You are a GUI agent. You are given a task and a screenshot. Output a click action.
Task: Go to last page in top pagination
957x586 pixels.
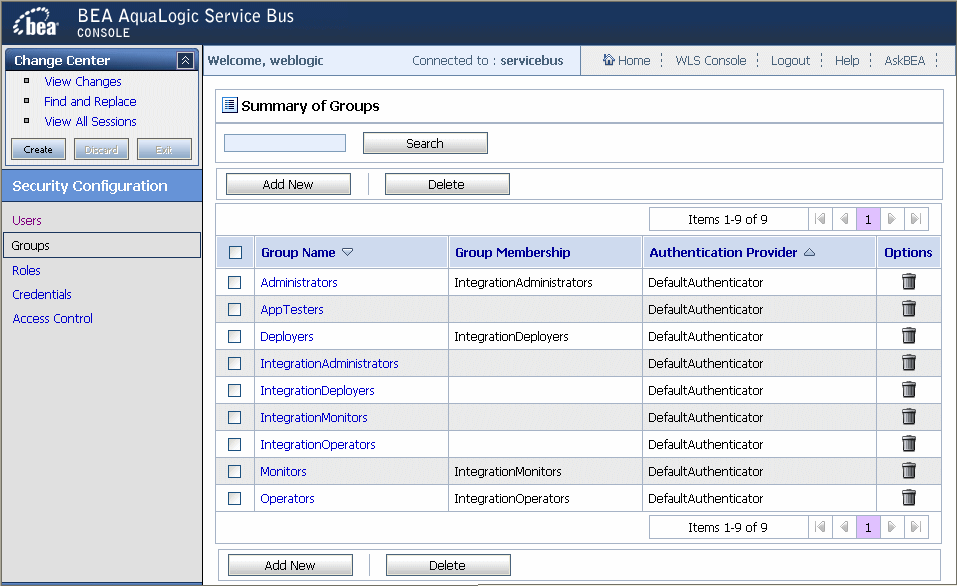(x=915, y=219)
